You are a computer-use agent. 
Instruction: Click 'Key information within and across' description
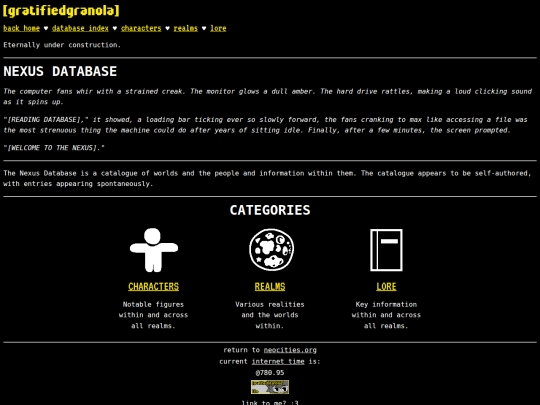point(386,315)
